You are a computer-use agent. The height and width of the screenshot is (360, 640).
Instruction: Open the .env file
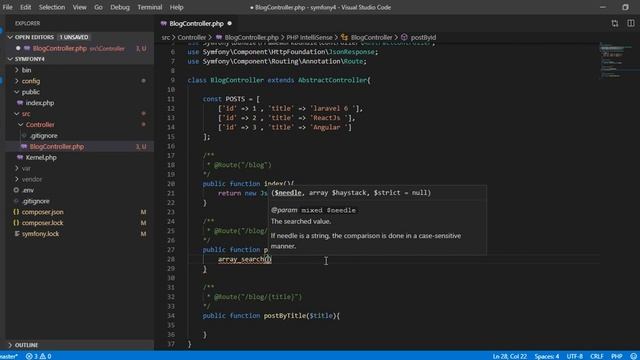click(28, 190)
